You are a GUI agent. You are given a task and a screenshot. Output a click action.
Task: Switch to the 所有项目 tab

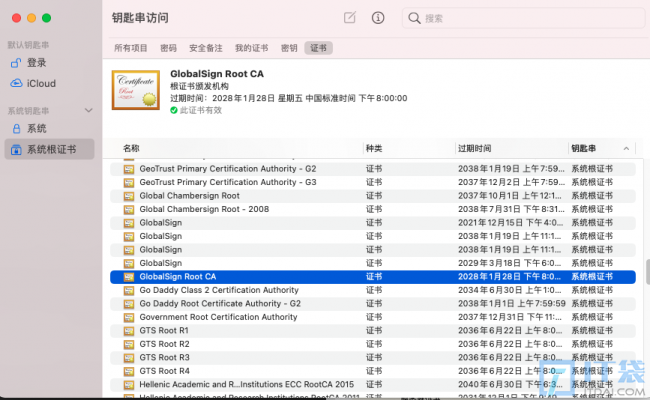(131, 48)
